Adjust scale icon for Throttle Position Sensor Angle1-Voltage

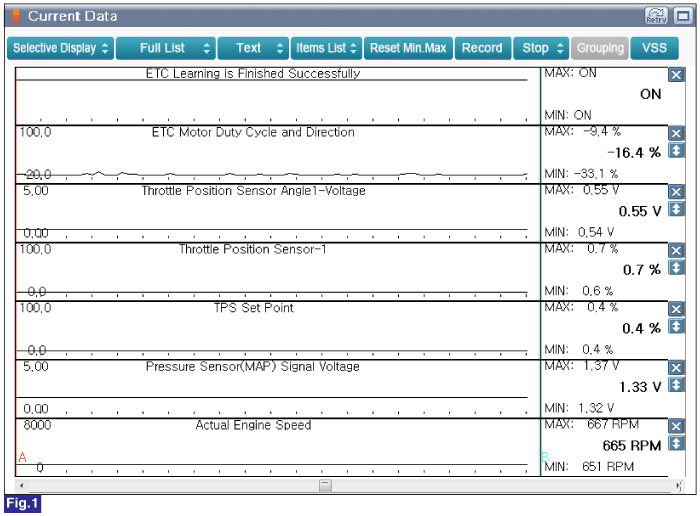click(x=676, y=209)
